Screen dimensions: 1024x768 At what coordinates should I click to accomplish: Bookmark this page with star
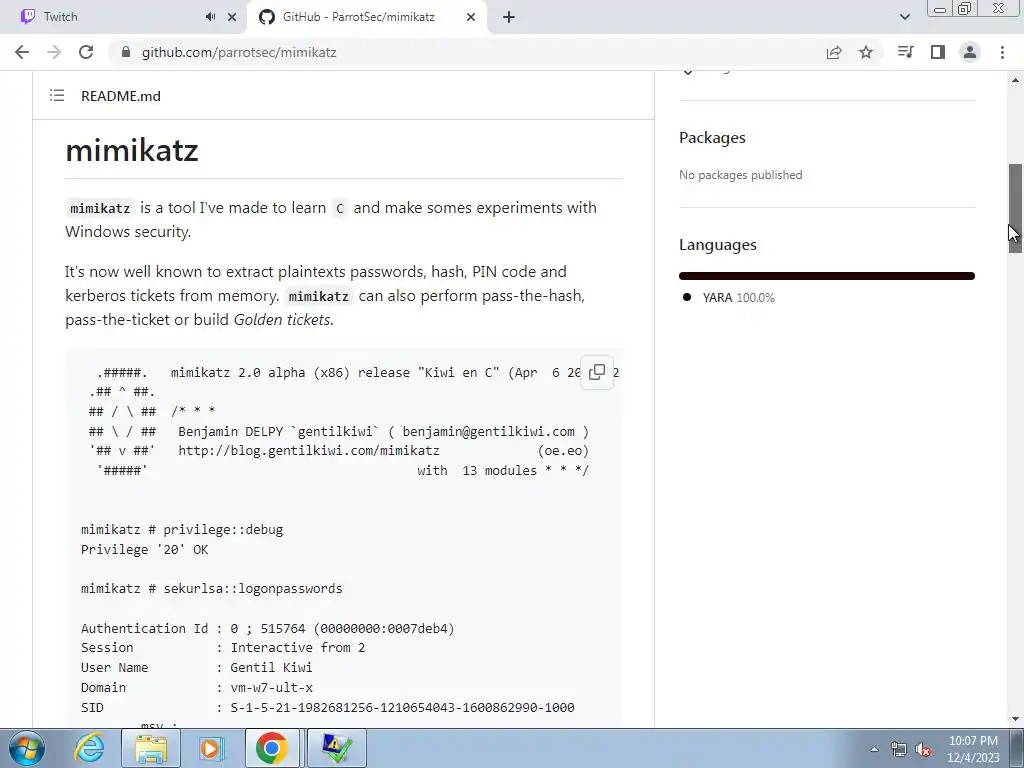866,52
